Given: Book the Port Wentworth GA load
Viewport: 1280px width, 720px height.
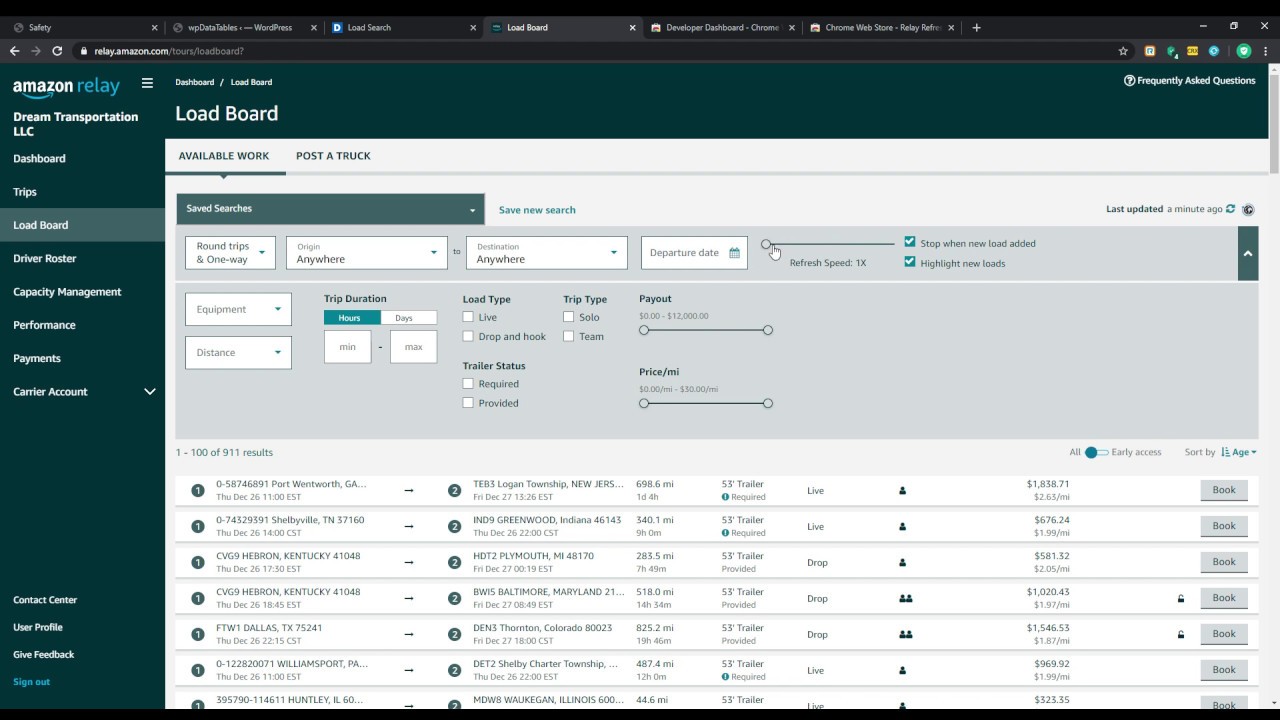Looking at the screenshot, I should 1224,490.
